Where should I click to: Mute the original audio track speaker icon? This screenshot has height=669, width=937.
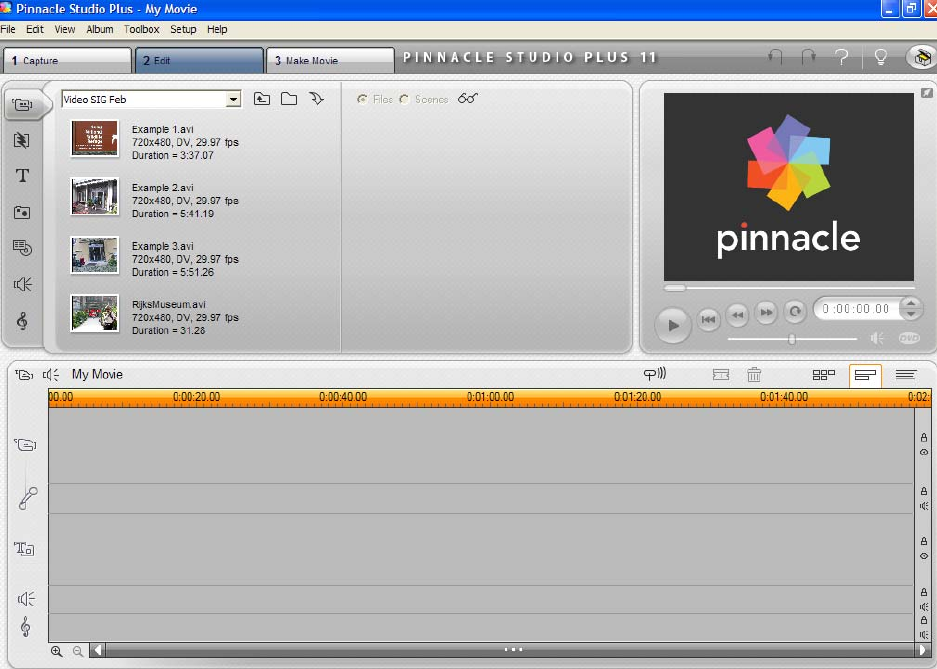coord(924,506)
